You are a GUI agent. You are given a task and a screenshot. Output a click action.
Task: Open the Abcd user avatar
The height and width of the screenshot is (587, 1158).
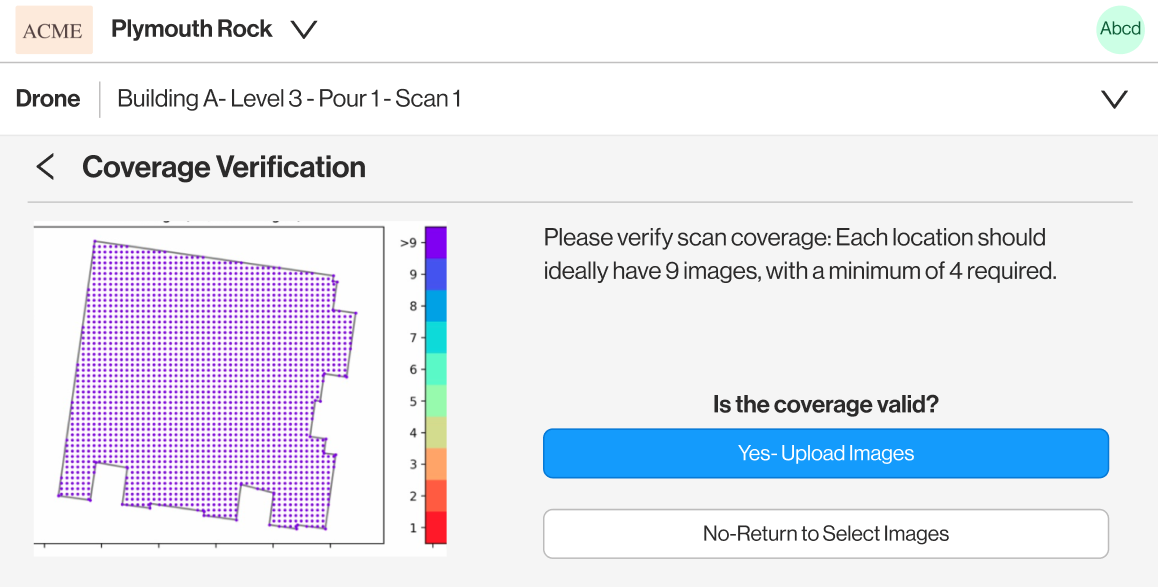click(1120, 29)
